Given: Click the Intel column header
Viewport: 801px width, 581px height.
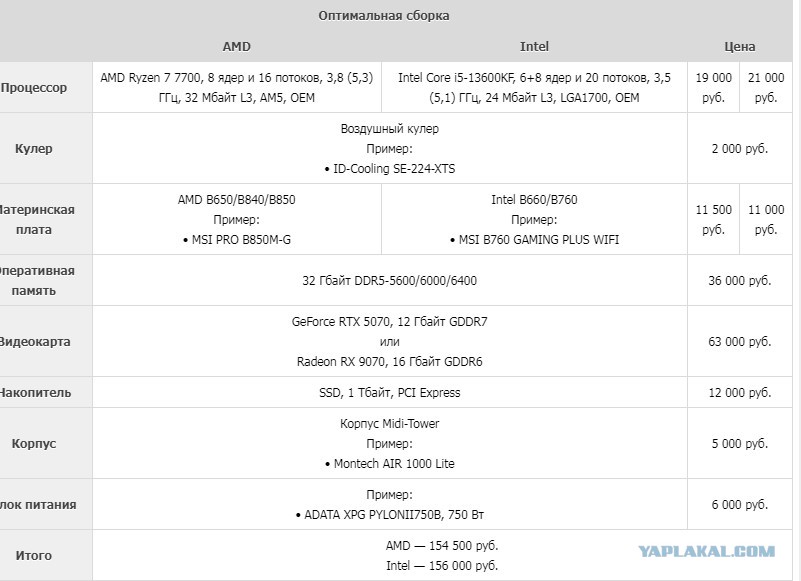Looking at the screenshot, I should pyautogui.click(x=534, y=47).
